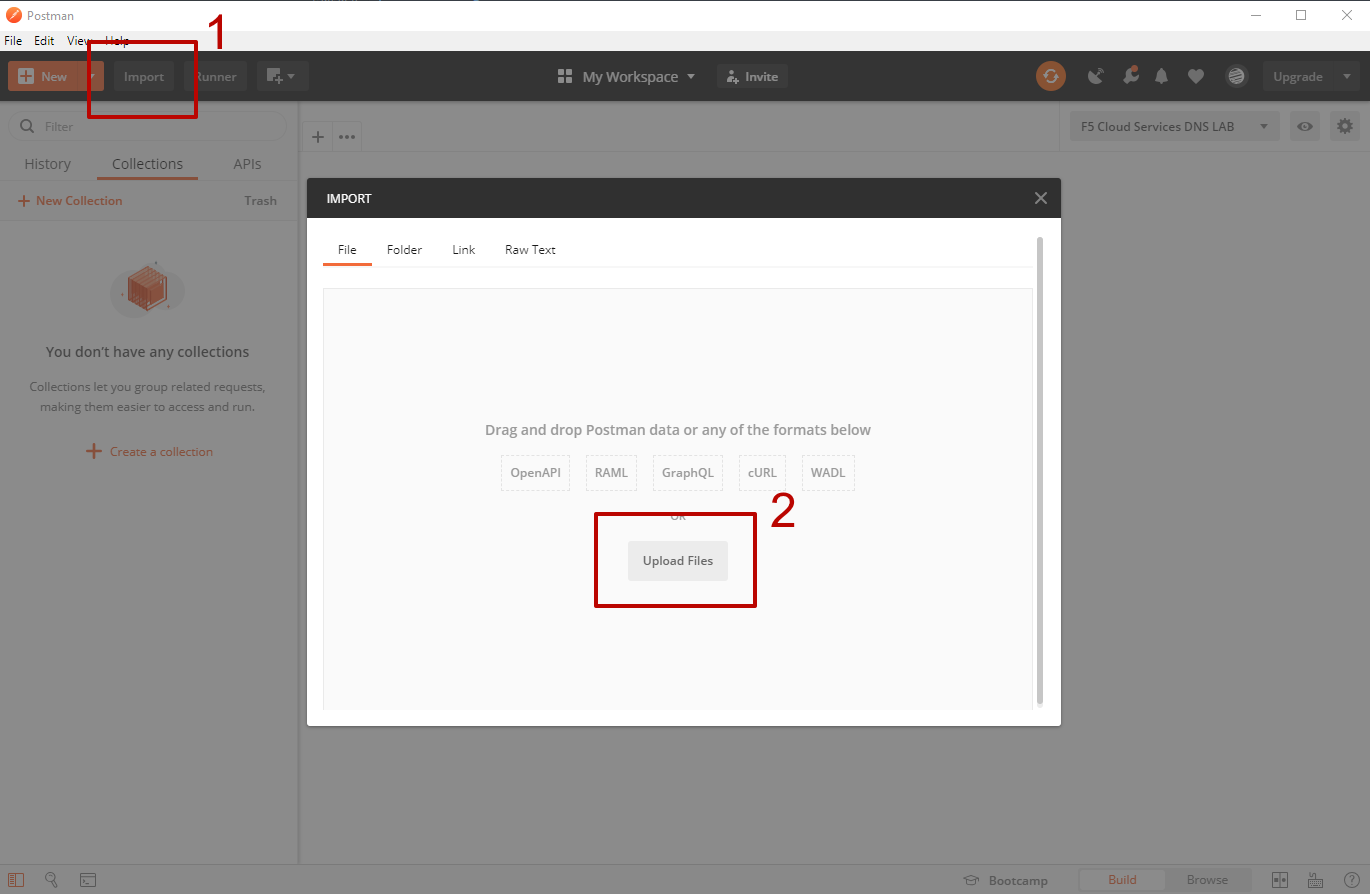
Task: Open the user avatar icon
Action: [x=1237, y=76]
